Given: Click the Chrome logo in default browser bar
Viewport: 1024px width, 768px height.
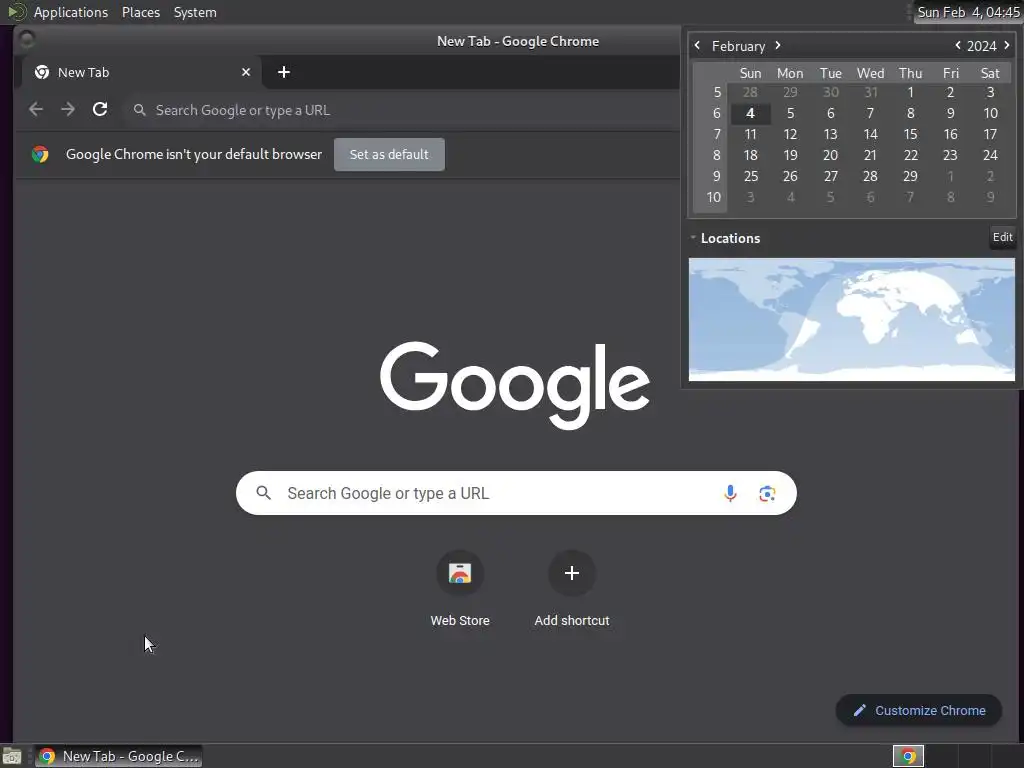Looking at the screenshot, I should 40,154.
